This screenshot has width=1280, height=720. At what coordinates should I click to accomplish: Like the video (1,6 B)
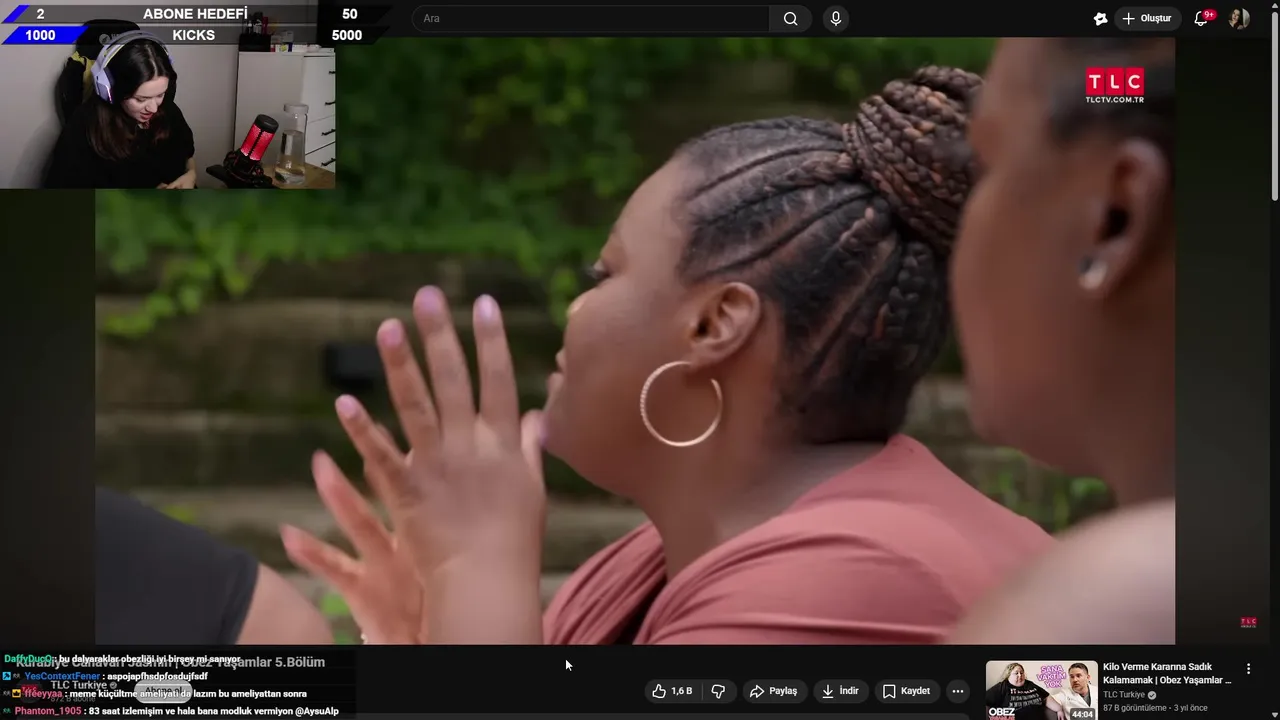[672, 691]
